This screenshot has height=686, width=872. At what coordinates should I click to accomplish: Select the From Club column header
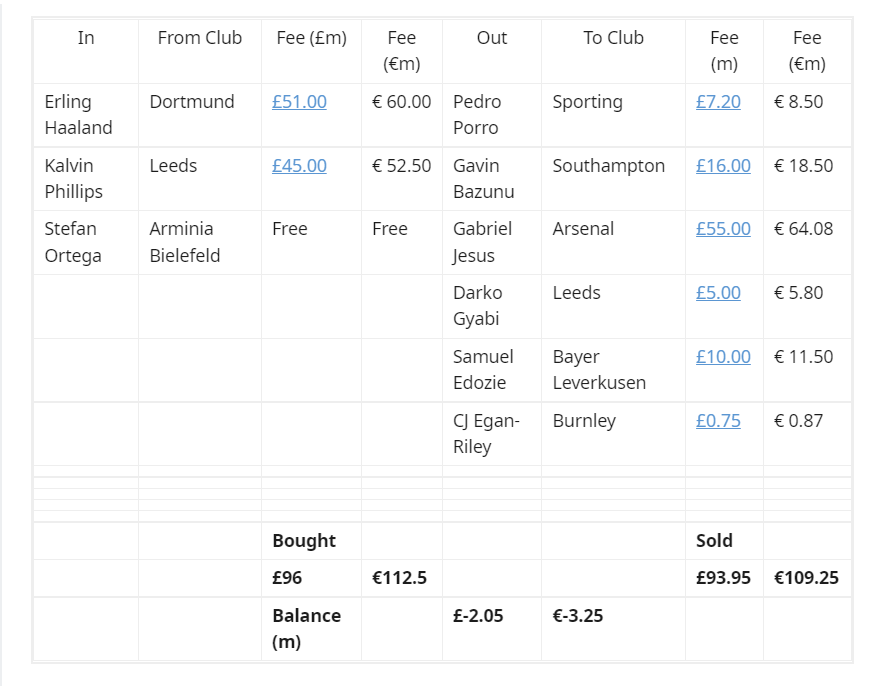pos(200,51)
